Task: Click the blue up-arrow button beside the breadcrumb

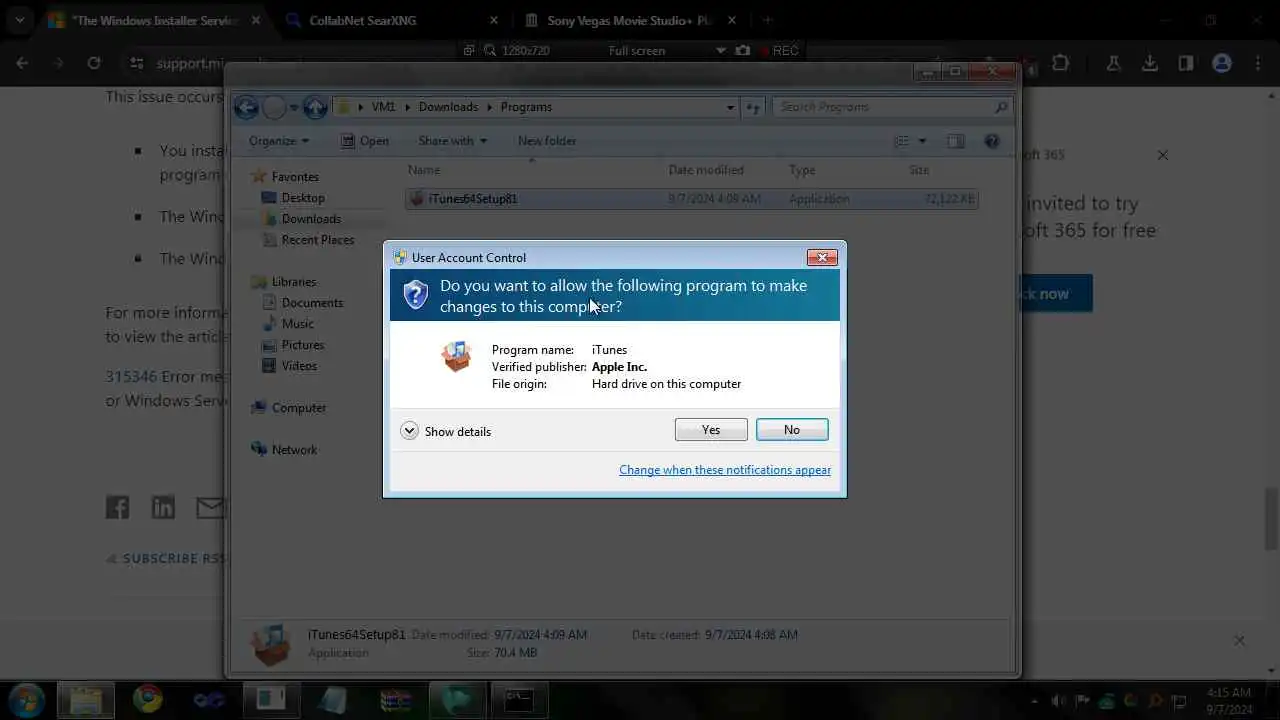Action: click(315, 107)
